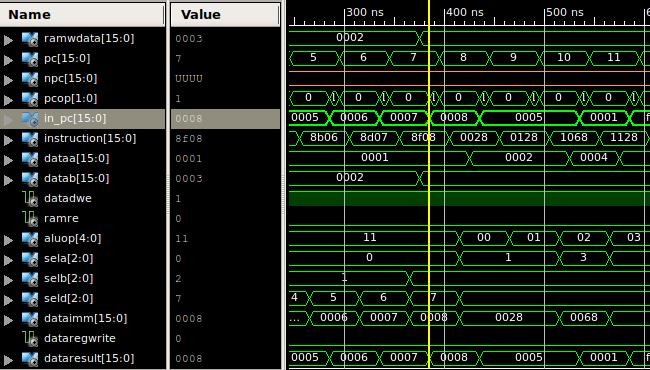
Task: Select the dataresult[15:0] signal name
Action: (89, 358)
